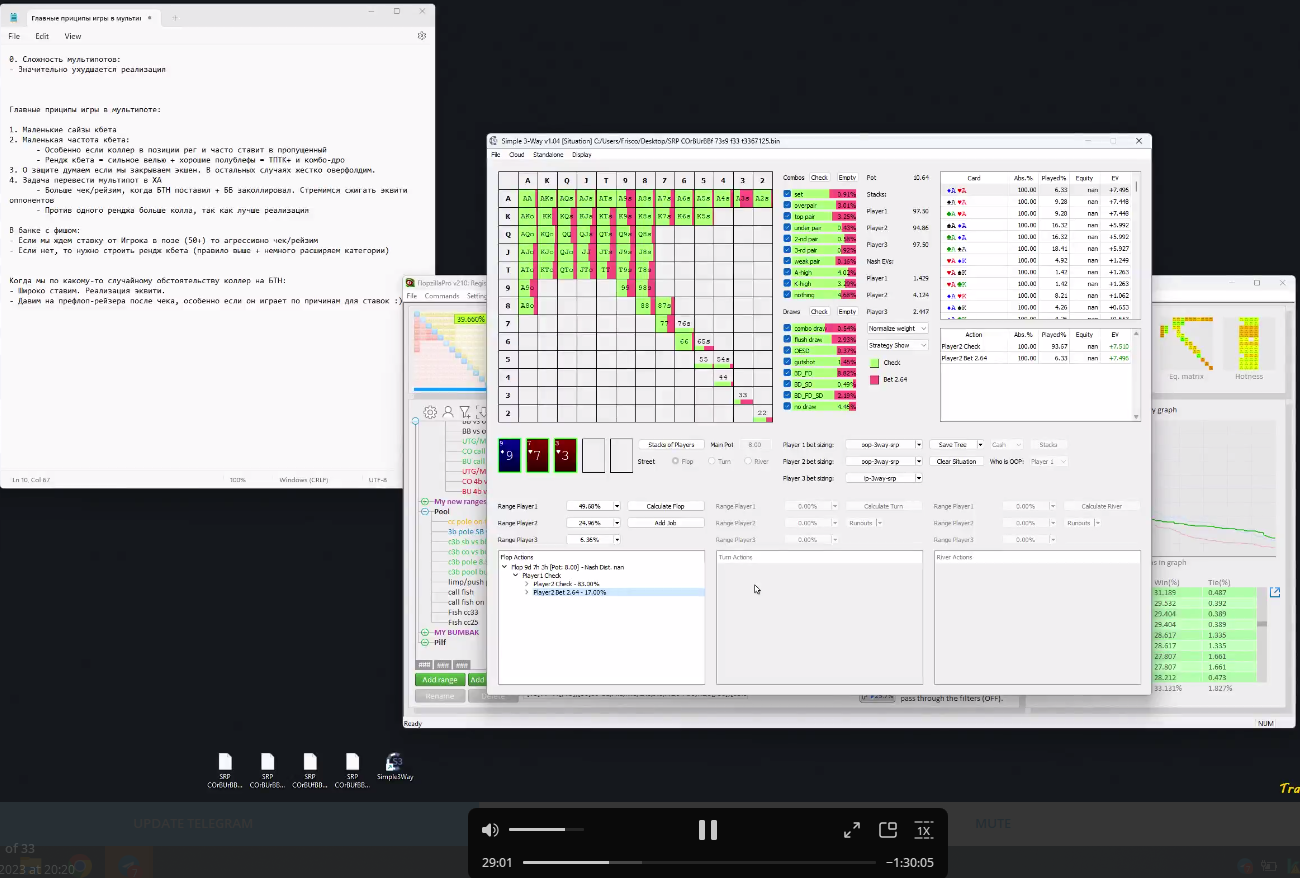1300x878 pixels.
Task: Collapse Player 1 Check tree node
Action: tap(515, 576)
